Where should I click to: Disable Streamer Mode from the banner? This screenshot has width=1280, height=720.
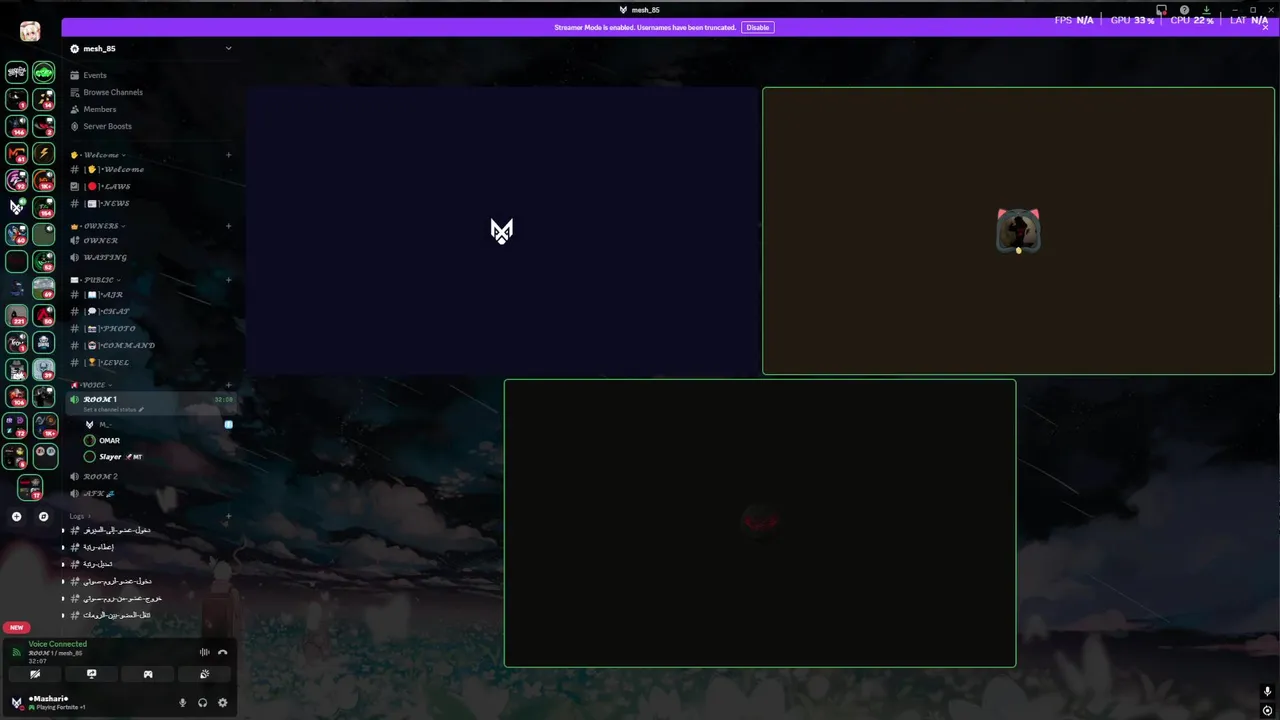[x=758, y=27]
